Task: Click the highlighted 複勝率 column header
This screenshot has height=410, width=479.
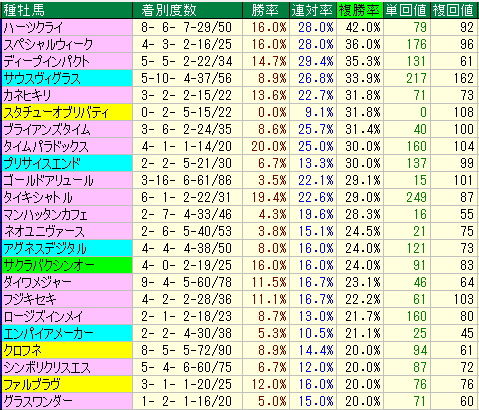Action: (360, 10)
